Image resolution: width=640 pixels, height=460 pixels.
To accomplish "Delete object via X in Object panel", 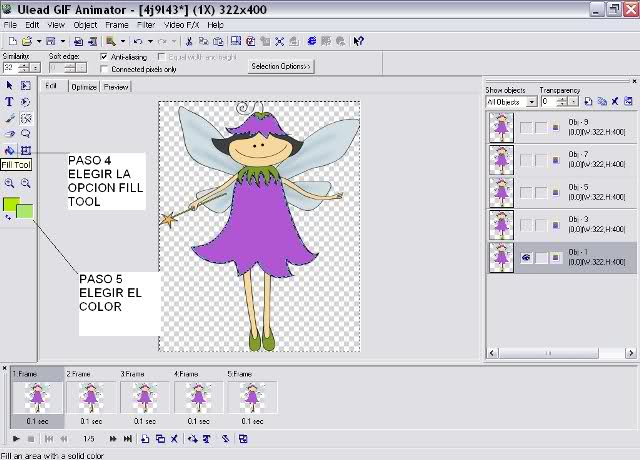I will [x=615, y=101].
